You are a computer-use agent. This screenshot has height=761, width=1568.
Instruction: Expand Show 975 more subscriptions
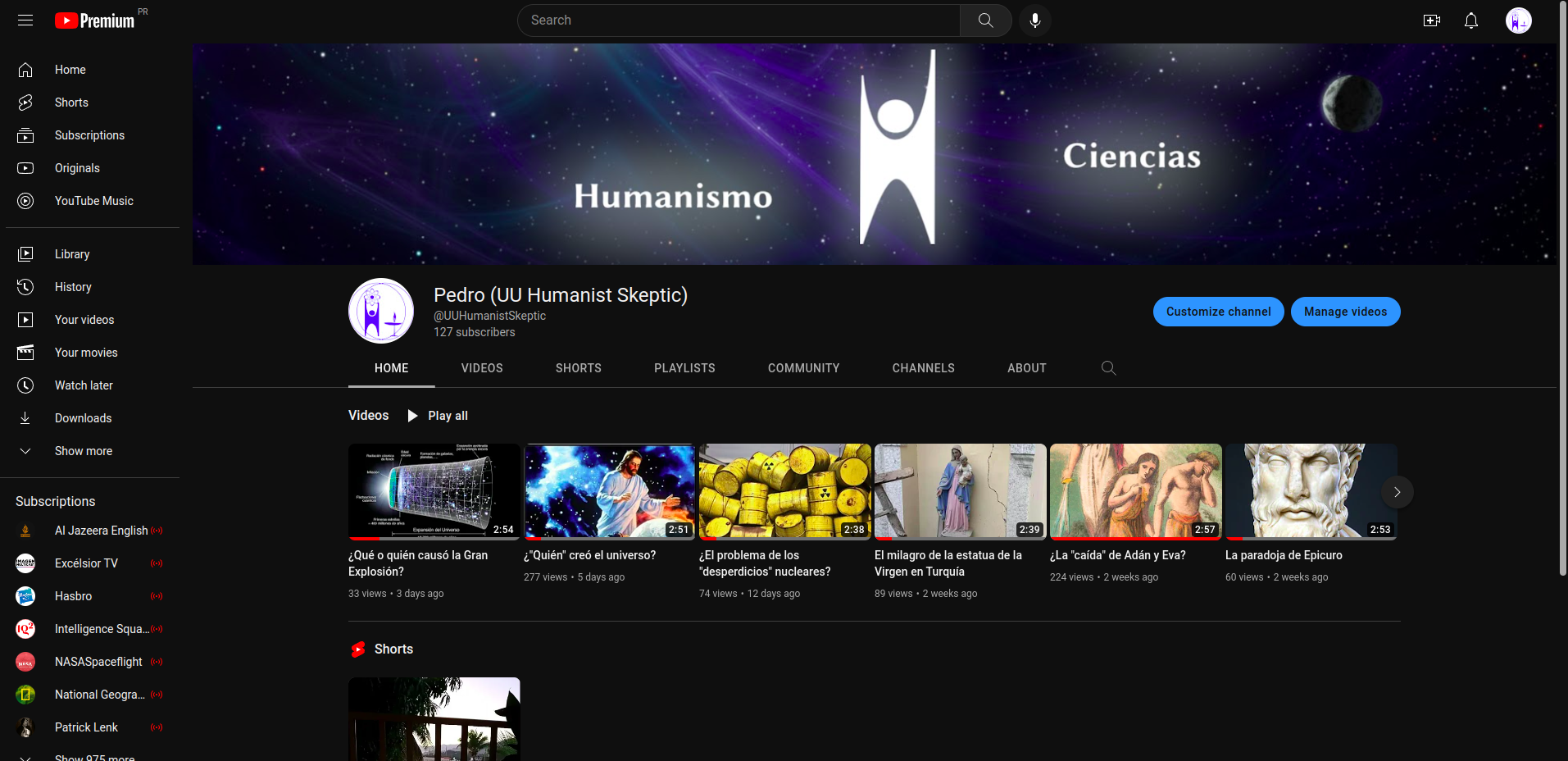94,755
